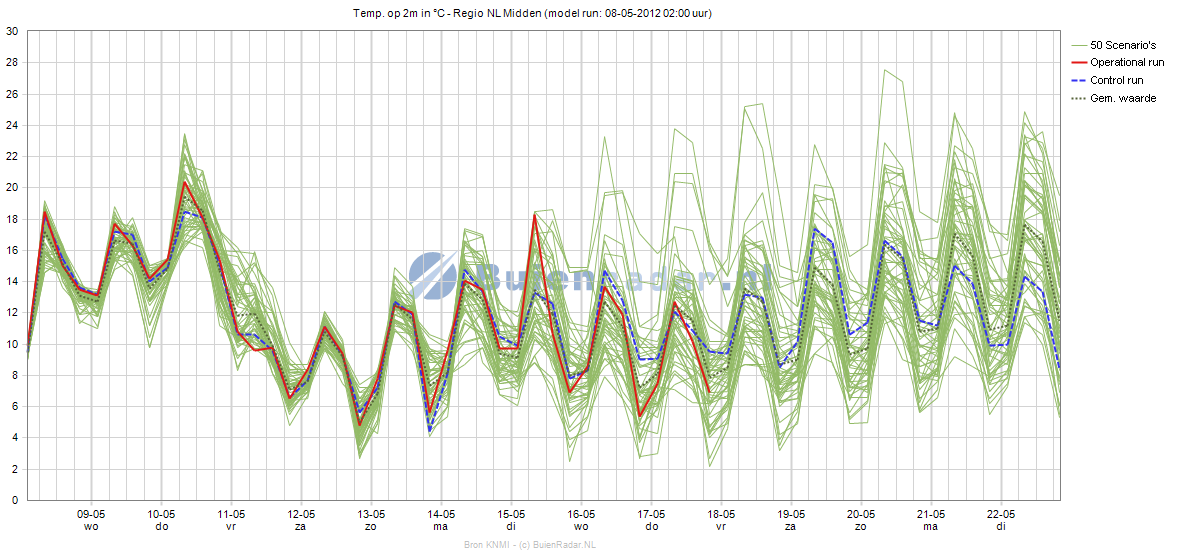Click the y-axis value 30
Screen dimensions: 1180x550
coord(13,32)
